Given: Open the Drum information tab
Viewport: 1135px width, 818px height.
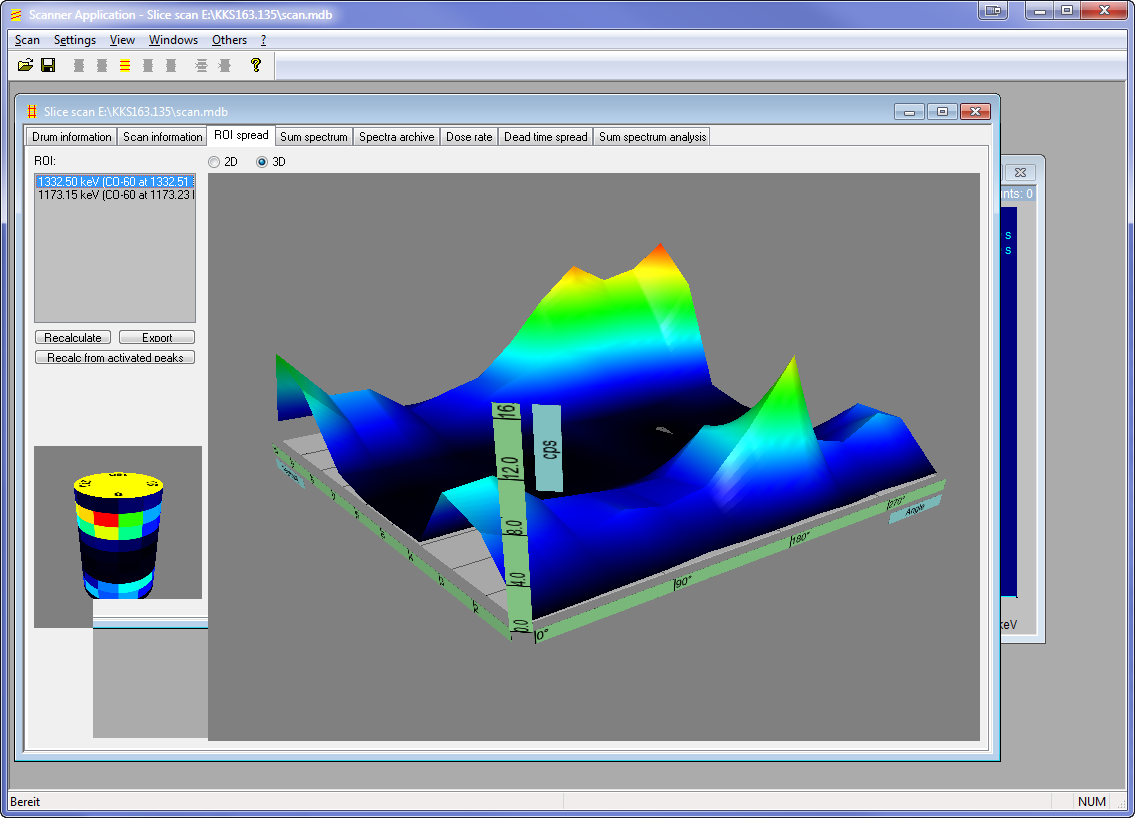Looking at the screenshot, I should pyautogui.click(x=72, y=137).
